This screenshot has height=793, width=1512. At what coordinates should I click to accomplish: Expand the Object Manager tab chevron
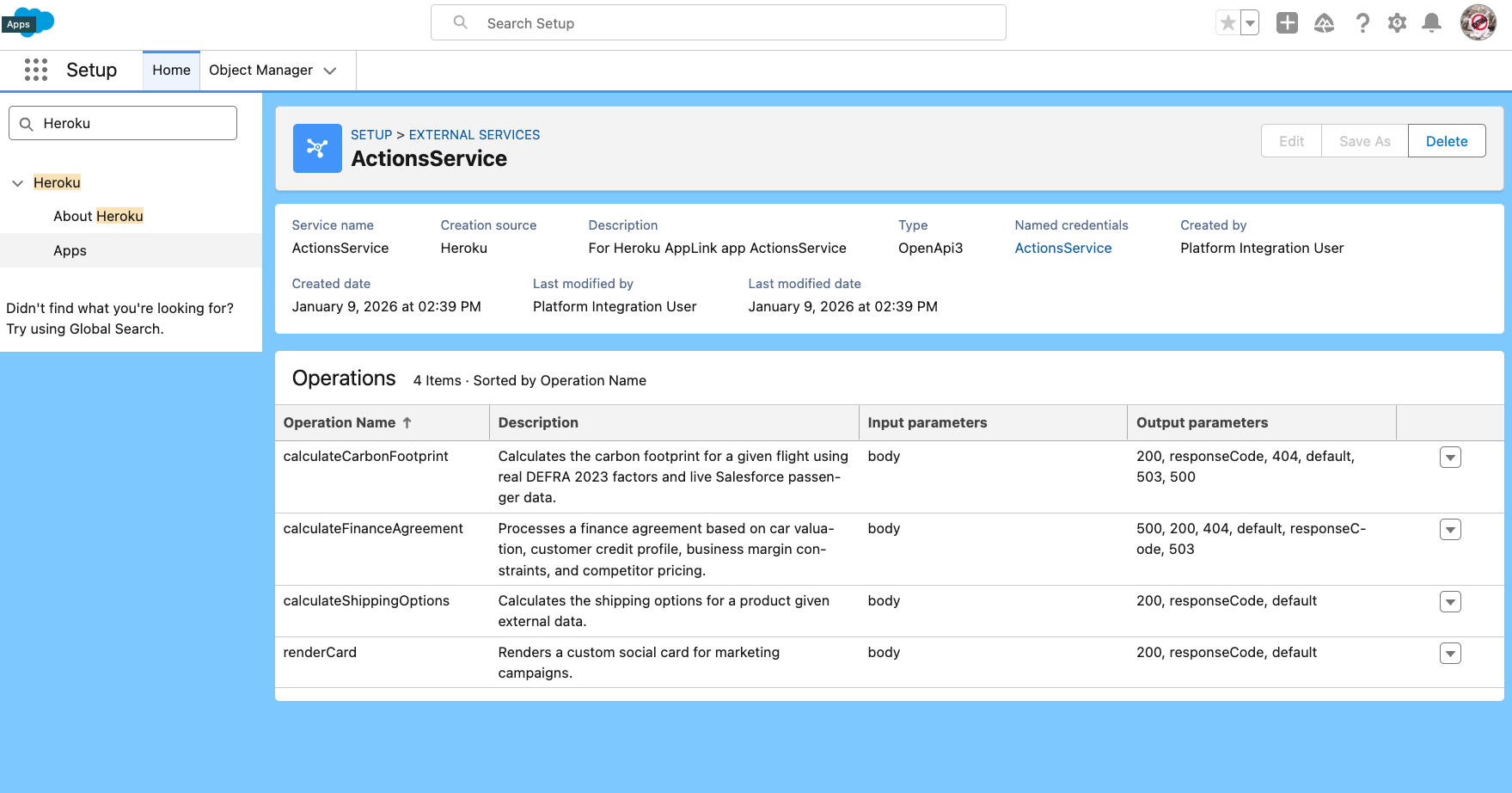(330, 71)
